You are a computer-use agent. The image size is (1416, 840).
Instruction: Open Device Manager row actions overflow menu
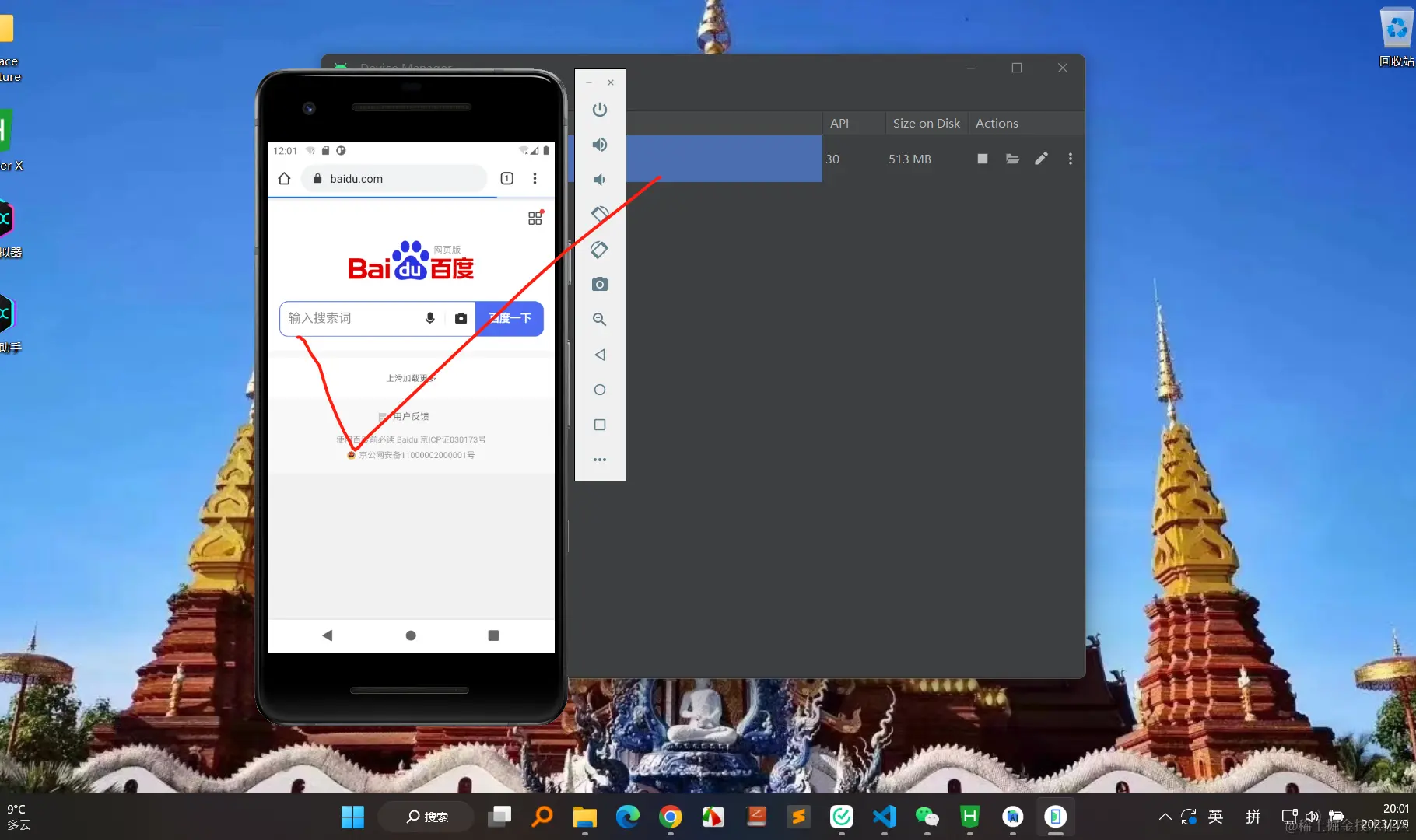(1071, 159)
